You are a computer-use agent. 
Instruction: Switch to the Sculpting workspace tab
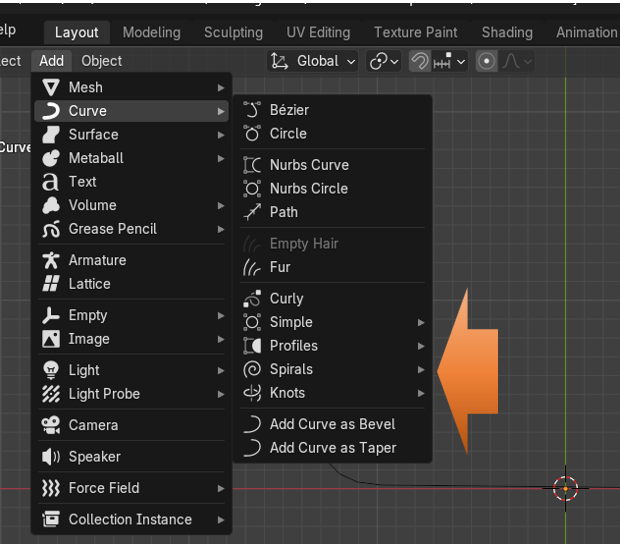pyautogui.click(x=233, y=32)
